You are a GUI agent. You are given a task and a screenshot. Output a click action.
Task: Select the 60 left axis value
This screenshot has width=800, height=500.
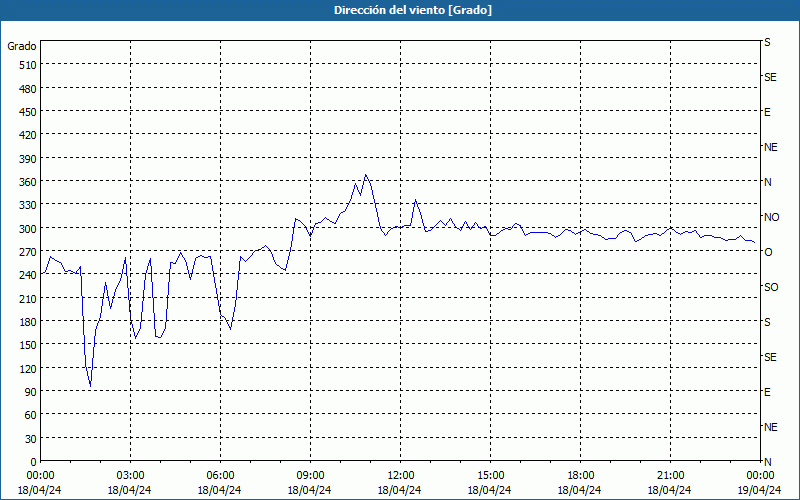31,415
